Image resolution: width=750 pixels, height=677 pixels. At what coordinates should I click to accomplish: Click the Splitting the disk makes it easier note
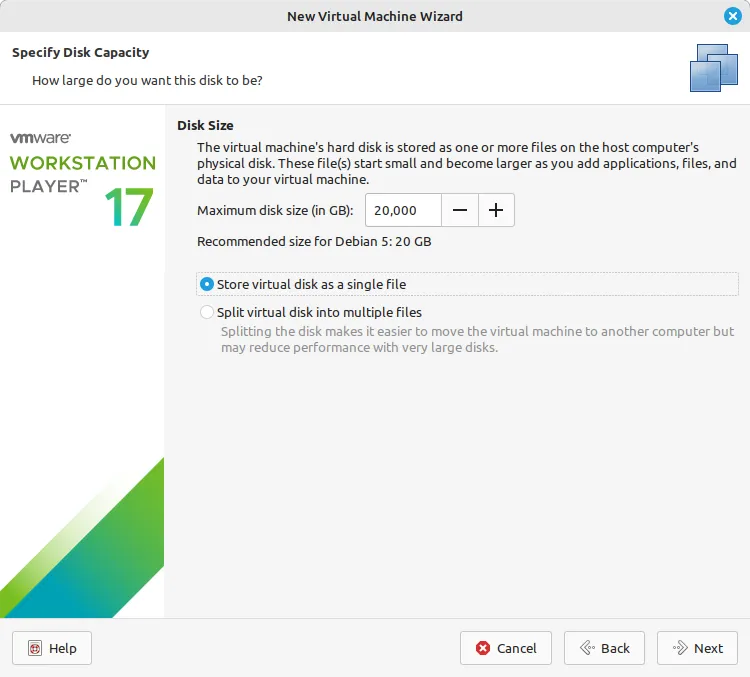click(477, 339)
